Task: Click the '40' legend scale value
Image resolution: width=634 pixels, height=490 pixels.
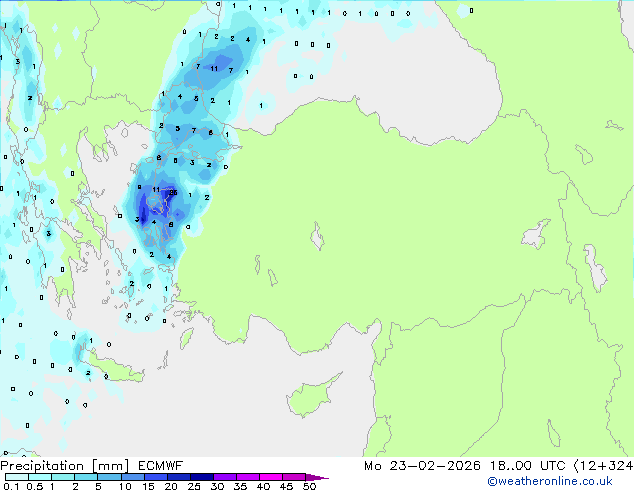Action: click(x=263, y=486)
